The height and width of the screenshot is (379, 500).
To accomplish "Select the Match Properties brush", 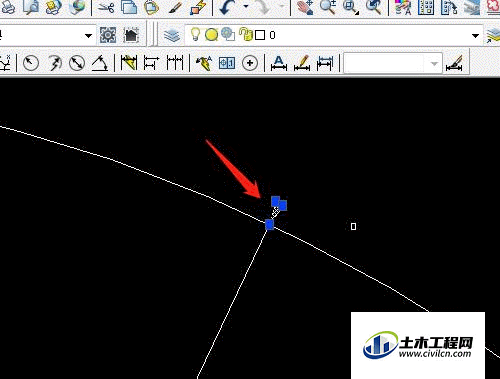I will tap(176, 7).
